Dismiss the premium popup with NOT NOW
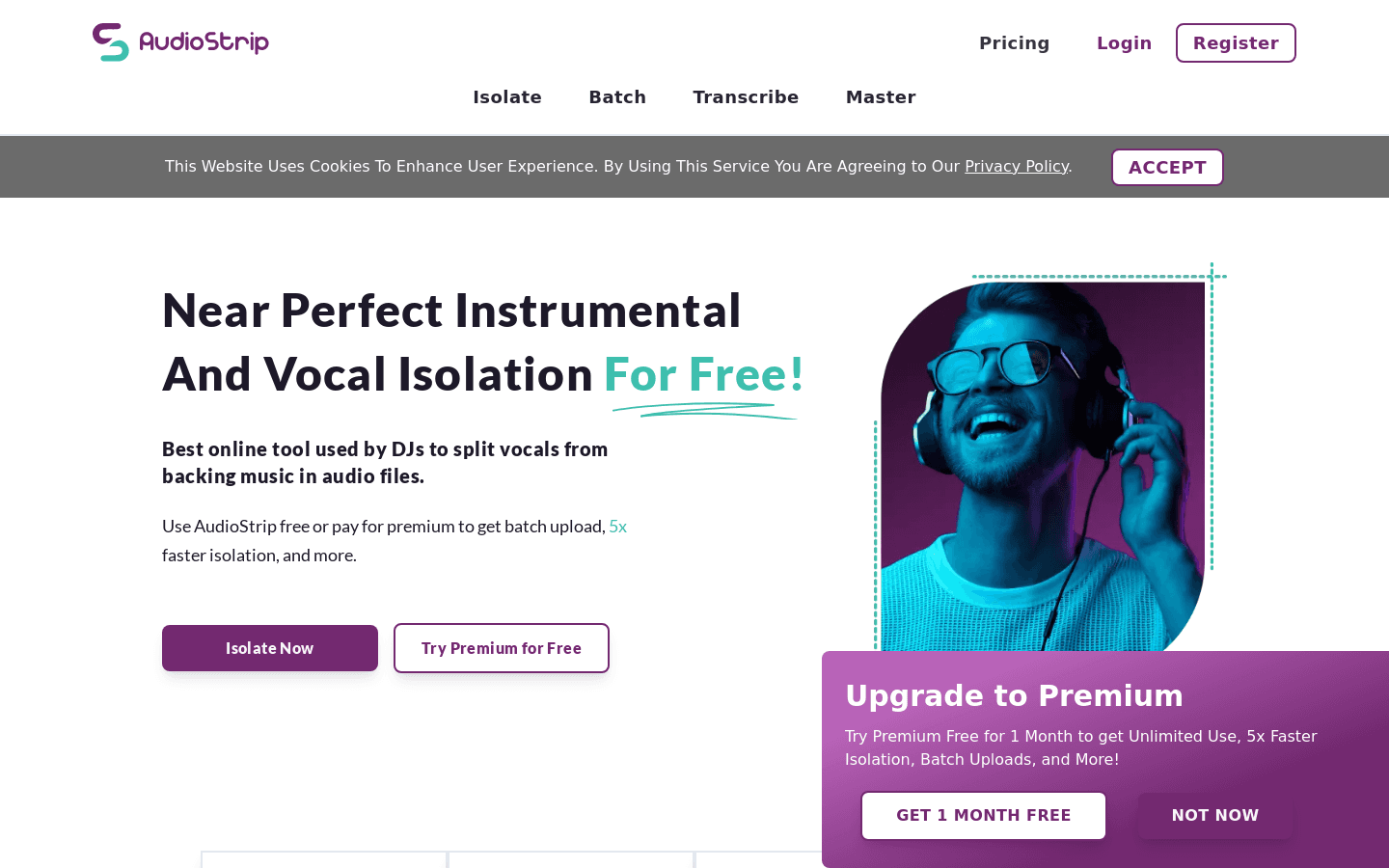 pos(1215,815)
